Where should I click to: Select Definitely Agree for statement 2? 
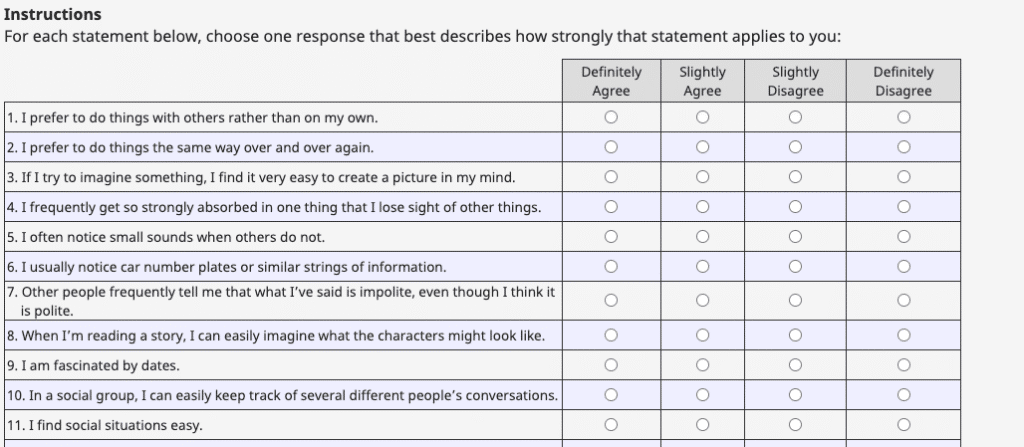(x=611, y=148)
